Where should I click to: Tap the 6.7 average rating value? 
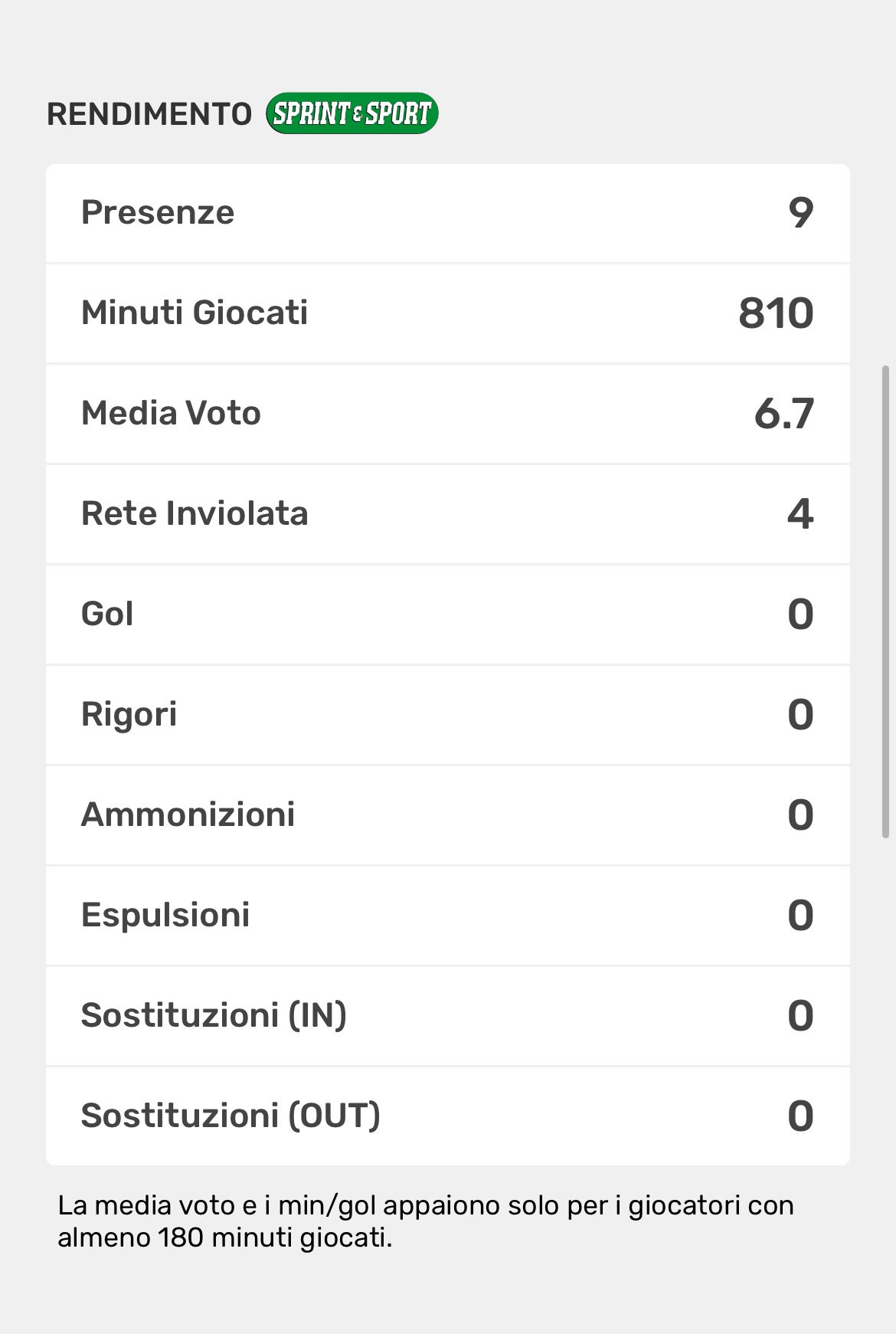783,414
